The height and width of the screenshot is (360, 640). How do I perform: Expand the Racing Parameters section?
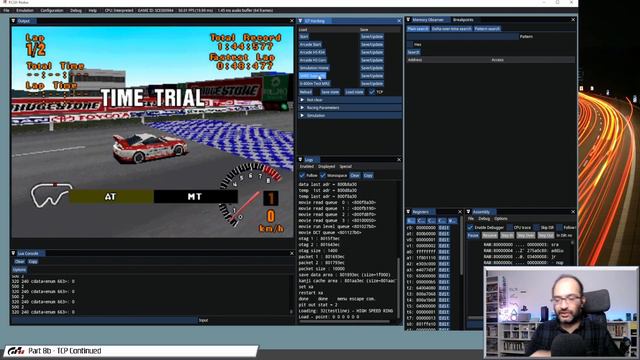click(x=350, y=108)
